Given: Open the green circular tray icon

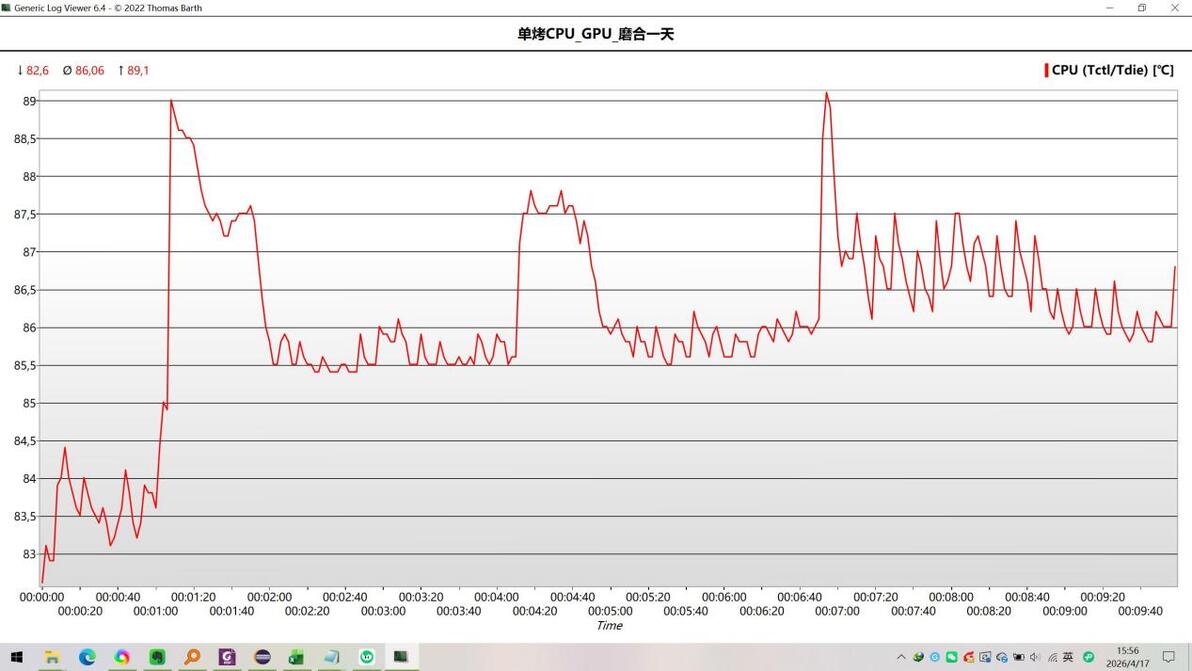Looking at the screenshot, I should tap(1089, 657).
